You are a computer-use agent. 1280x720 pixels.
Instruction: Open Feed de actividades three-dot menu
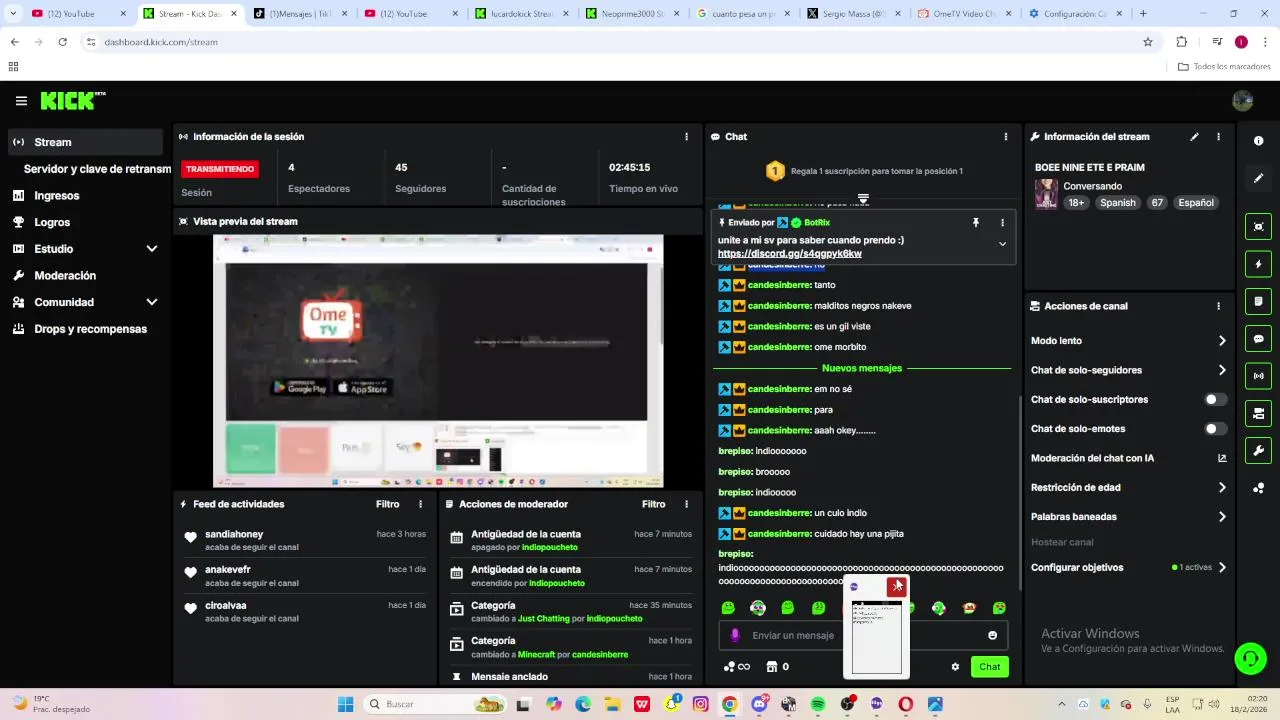coord(420,505)
